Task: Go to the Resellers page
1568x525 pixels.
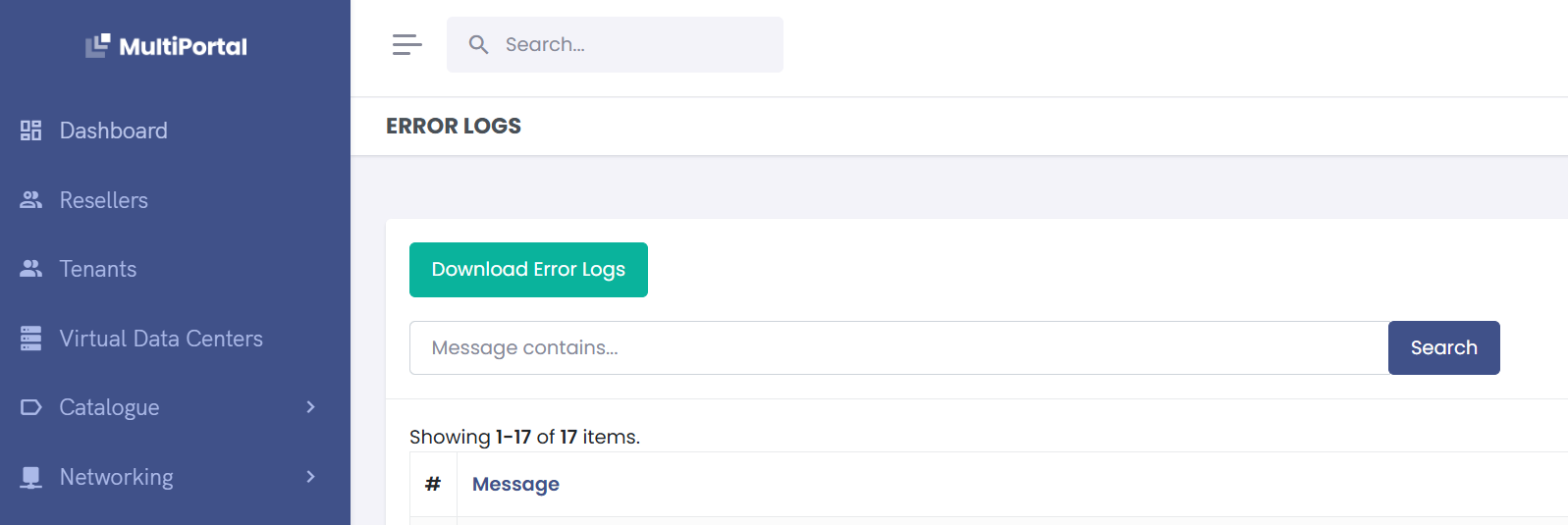Action: click(103, 200)
